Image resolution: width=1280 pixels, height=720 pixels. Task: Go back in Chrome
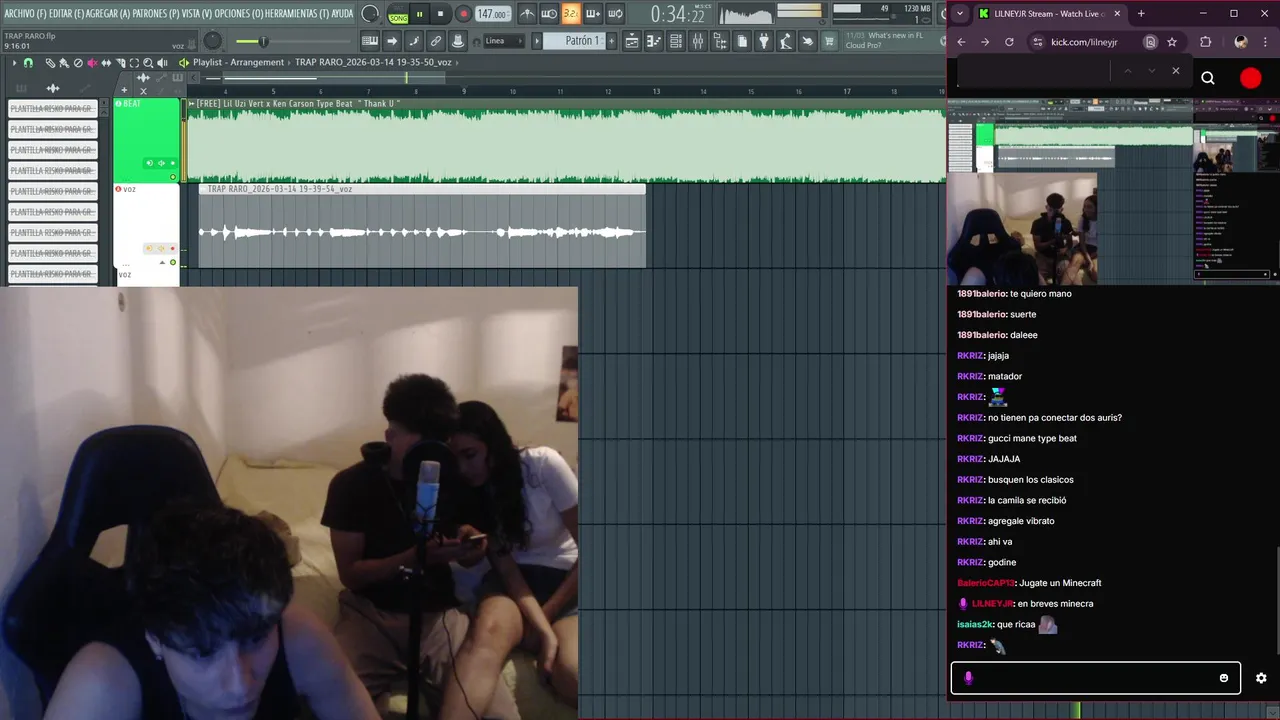tap(961, 42)
